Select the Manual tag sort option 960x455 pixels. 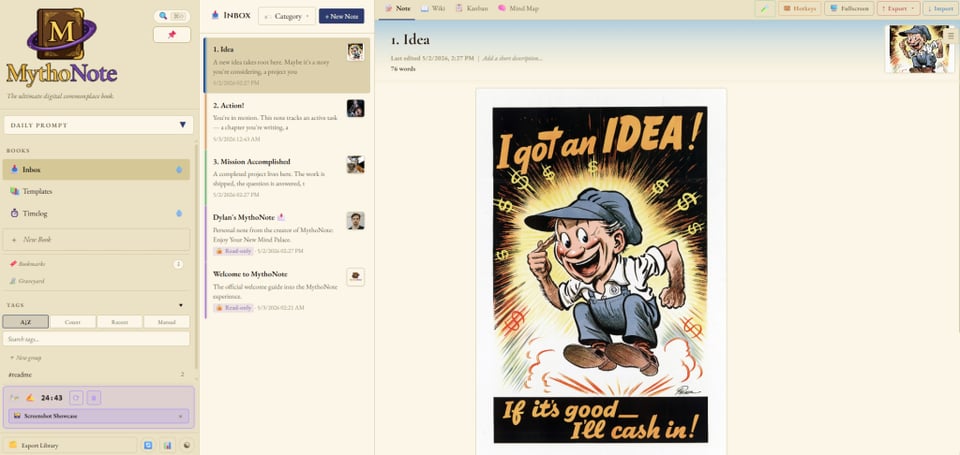(167, 322)
